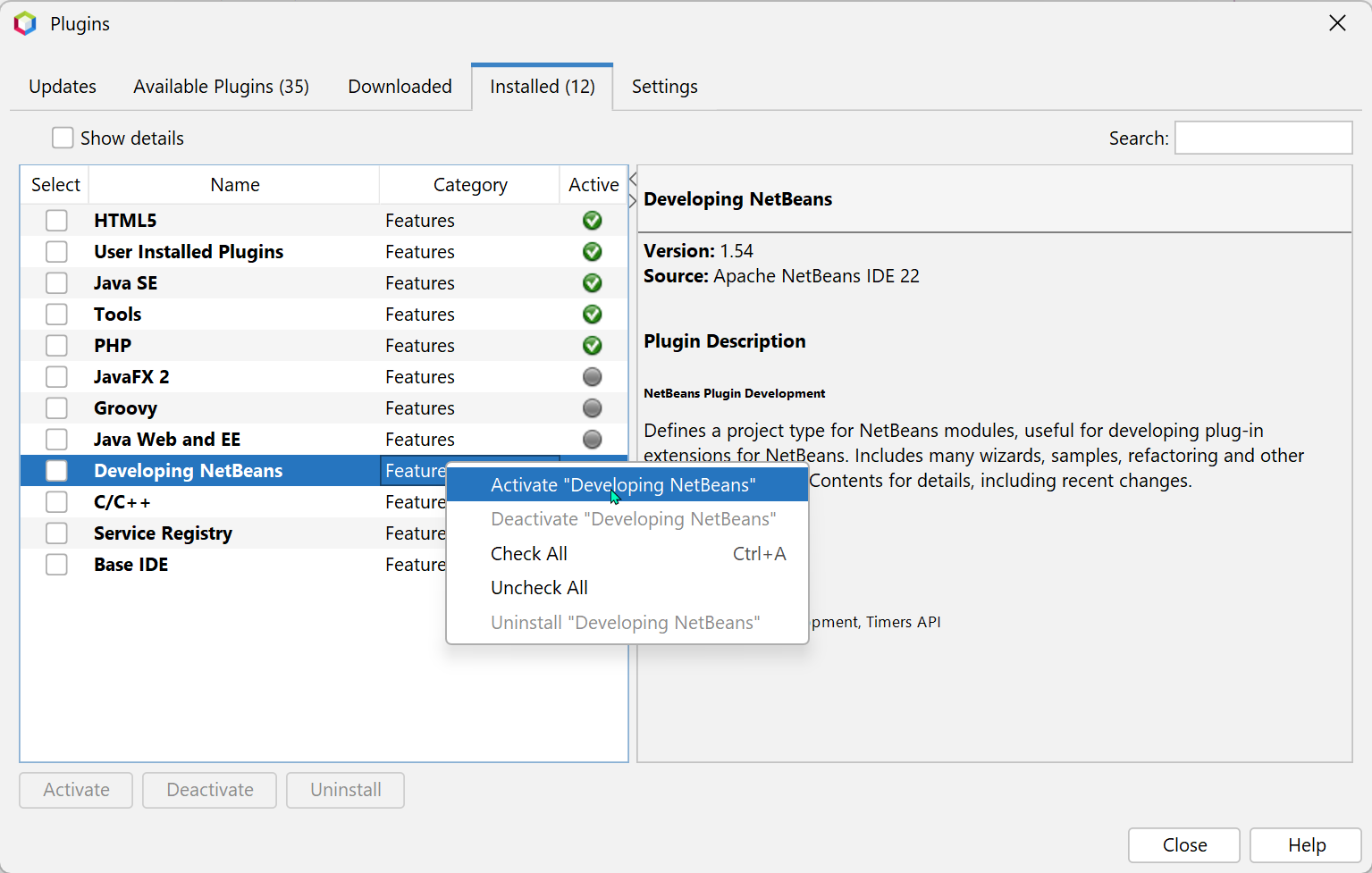Close the Plugins dialog with the X
This screenshot has height=873, width=1372.
pyautogui.click(x=1337, y=23)
